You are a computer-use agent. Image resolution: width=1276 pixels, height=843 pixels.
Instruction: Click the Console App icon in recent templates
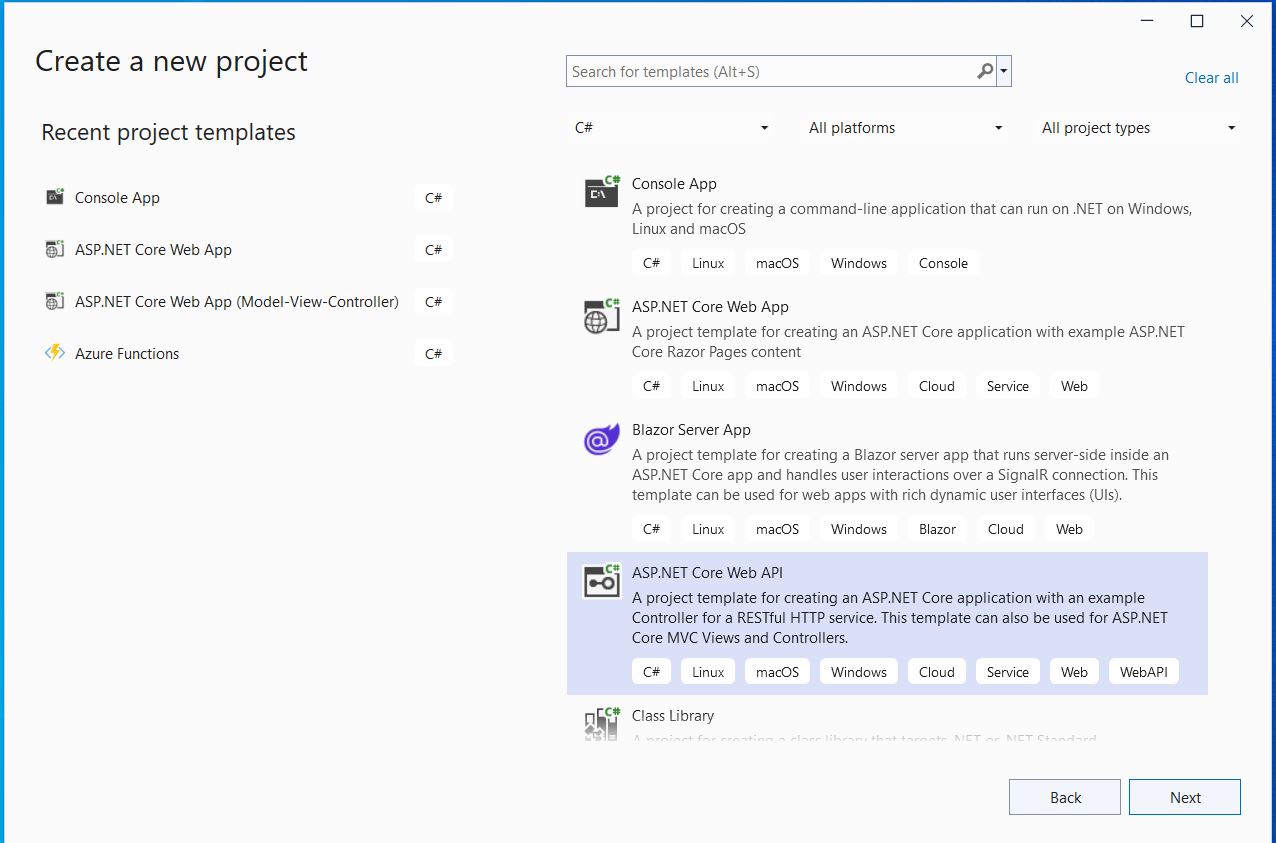click(54, 197)
